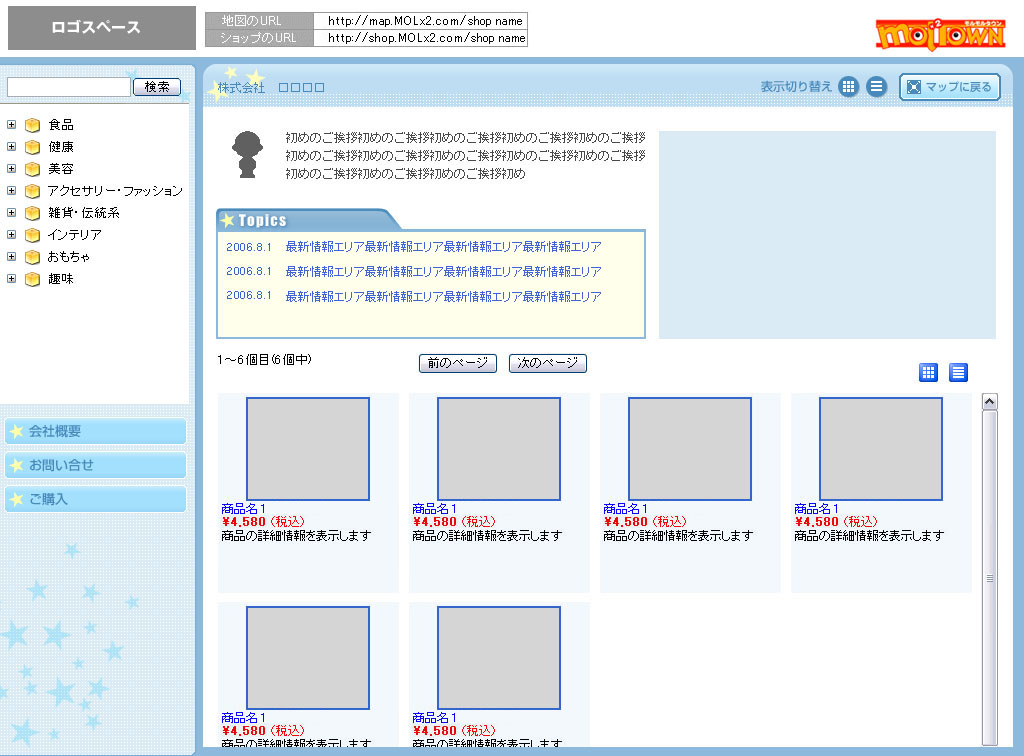This screenshot has width=1024, height=756.
Task: Select grid view icon above product list
Action: (x=928, y=372)
